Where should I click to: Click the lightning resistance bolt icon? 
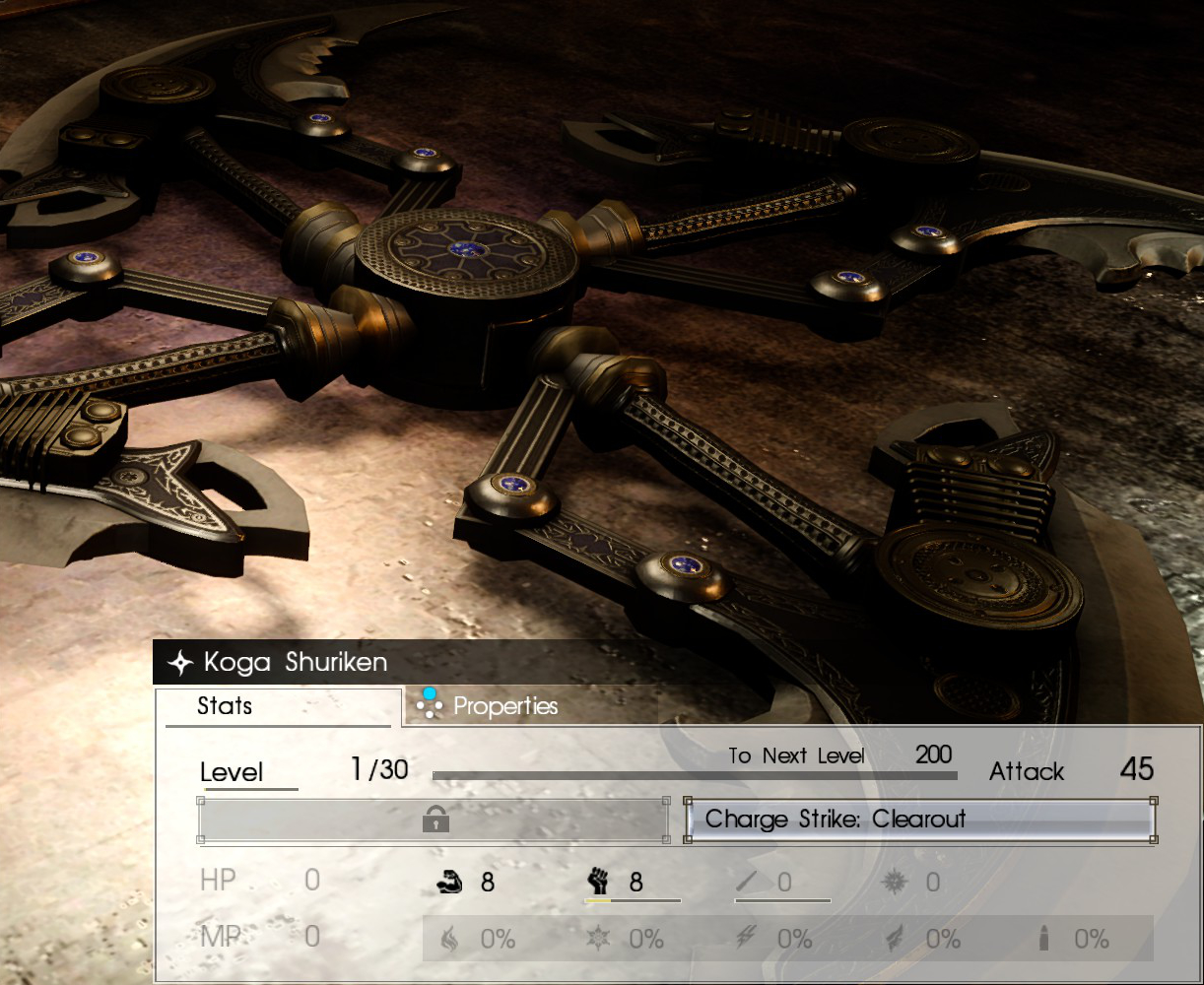point(747,939)
